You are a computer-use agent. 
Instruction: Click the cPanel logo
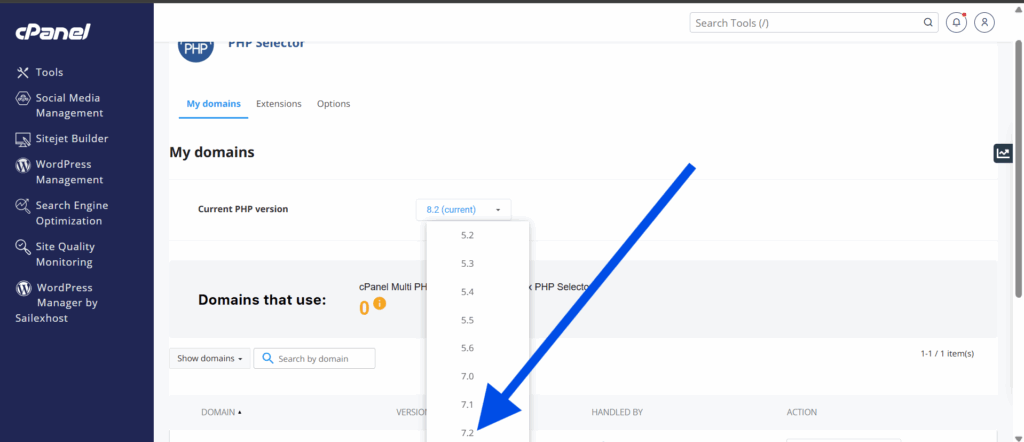pos(53,31)
